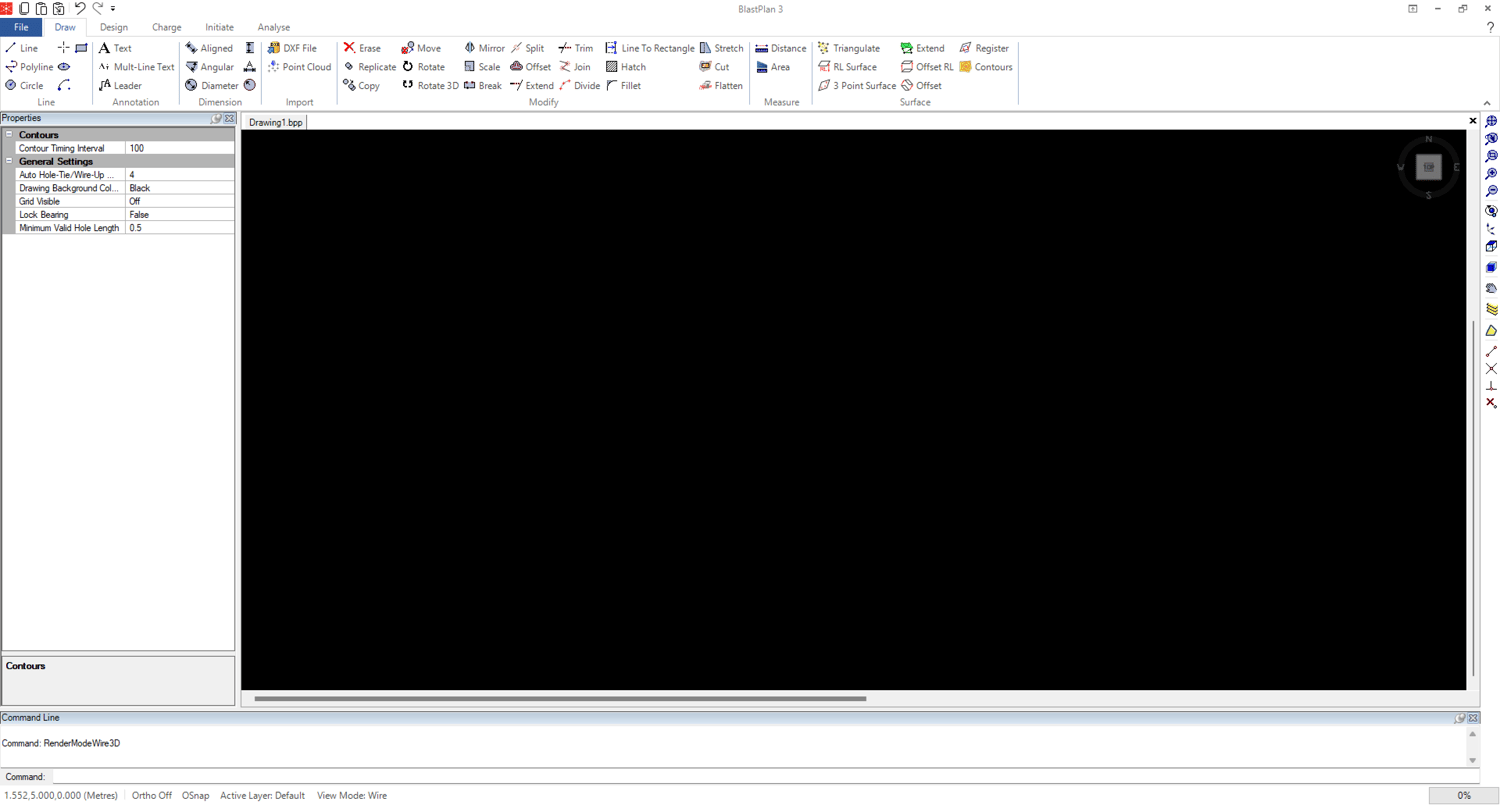Select the Circle drawing tool
1500x805 pixels.
coord(24,86)
